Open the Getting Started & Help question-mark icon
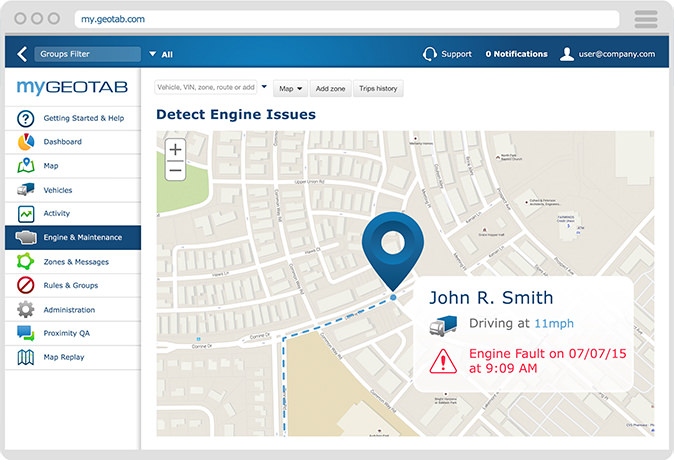Image resolution: width=674 pixels, height=460 pixels. (x=26, y=118)
